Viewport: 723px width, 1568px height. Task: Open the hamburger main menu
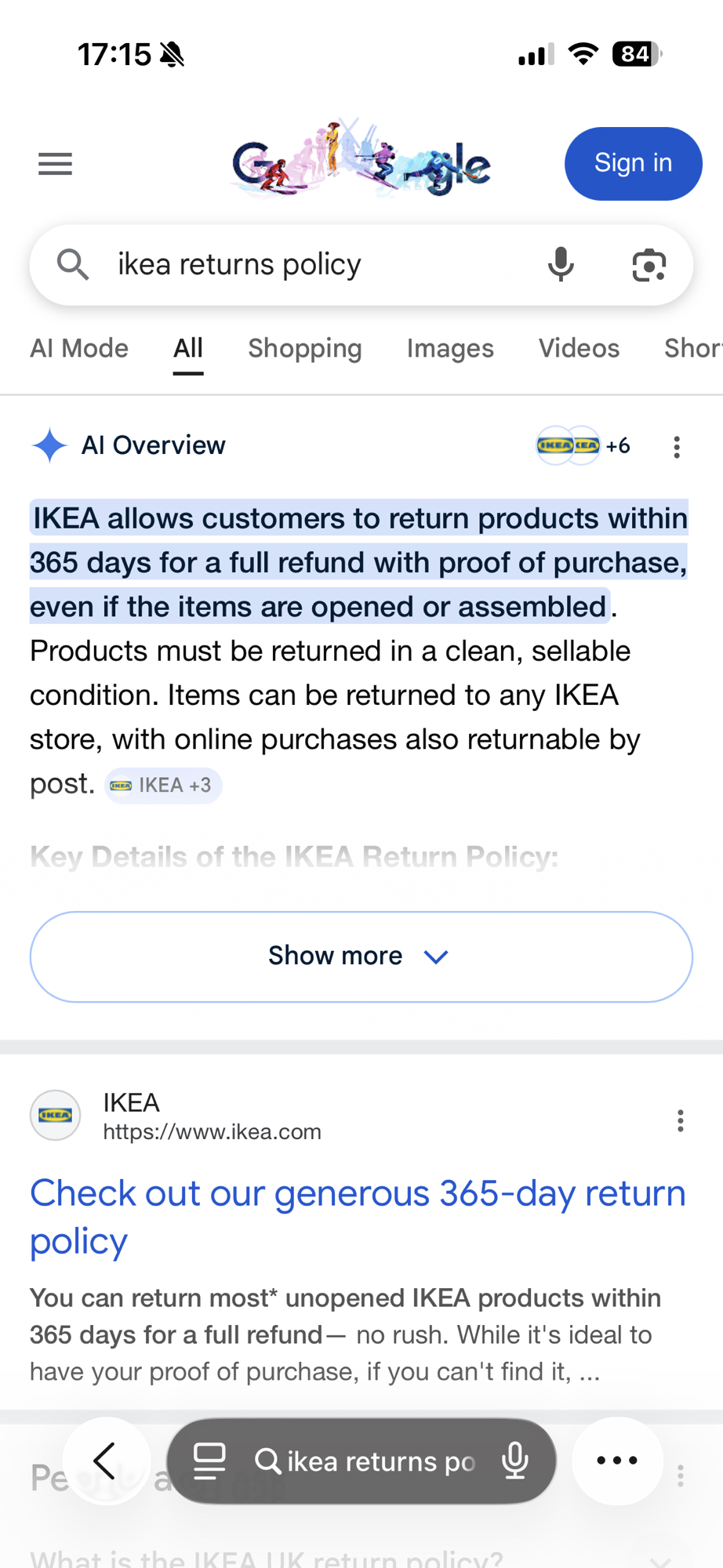(x=55, y=164)
